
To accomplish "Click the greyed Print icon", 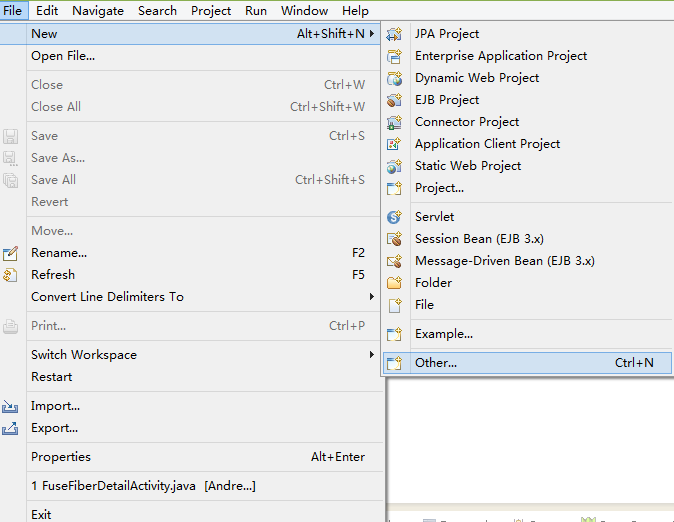I will pos(10,326).
